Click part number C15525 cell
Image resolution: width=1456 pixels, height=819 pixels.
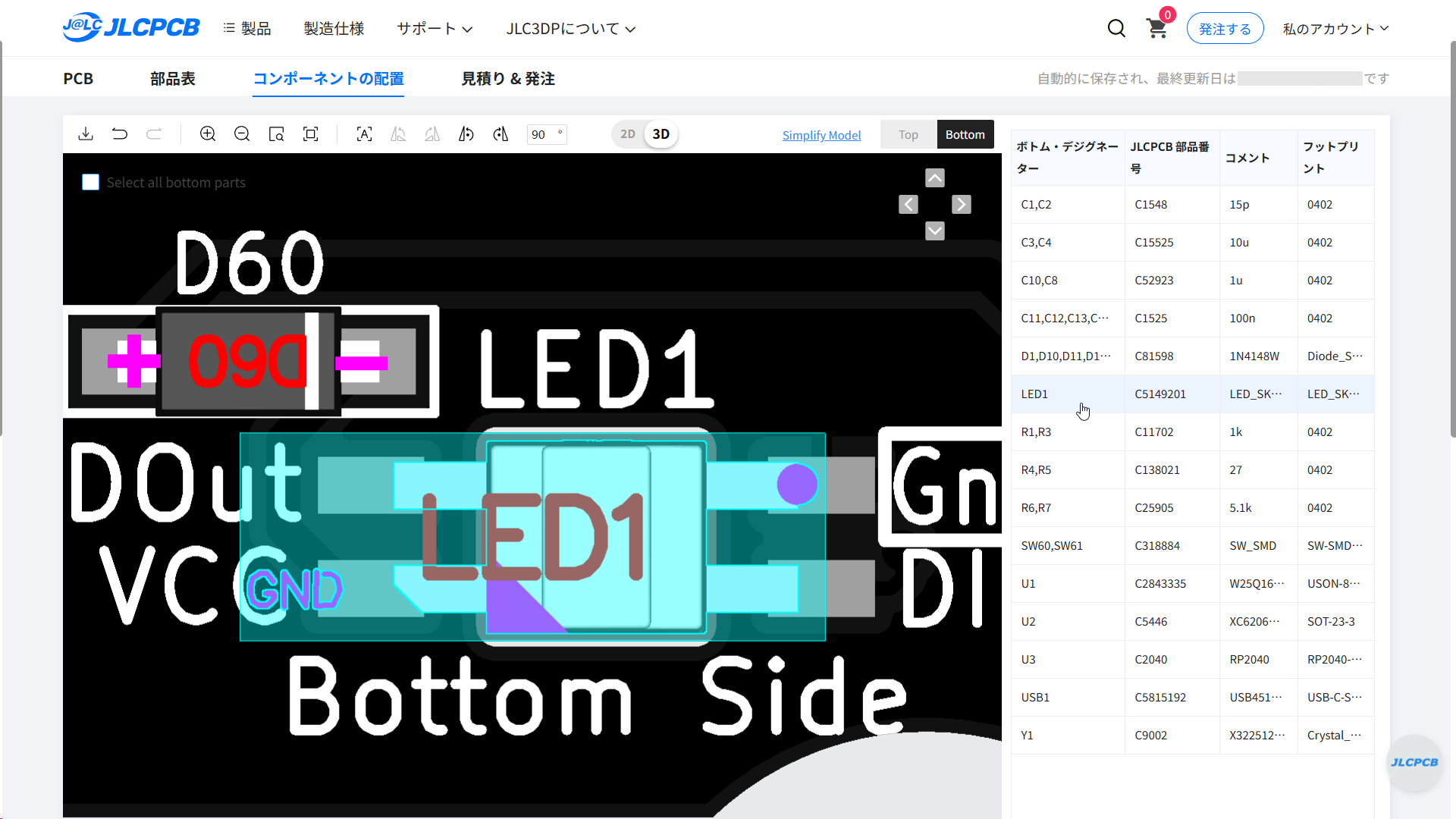tap(1172, 243)
